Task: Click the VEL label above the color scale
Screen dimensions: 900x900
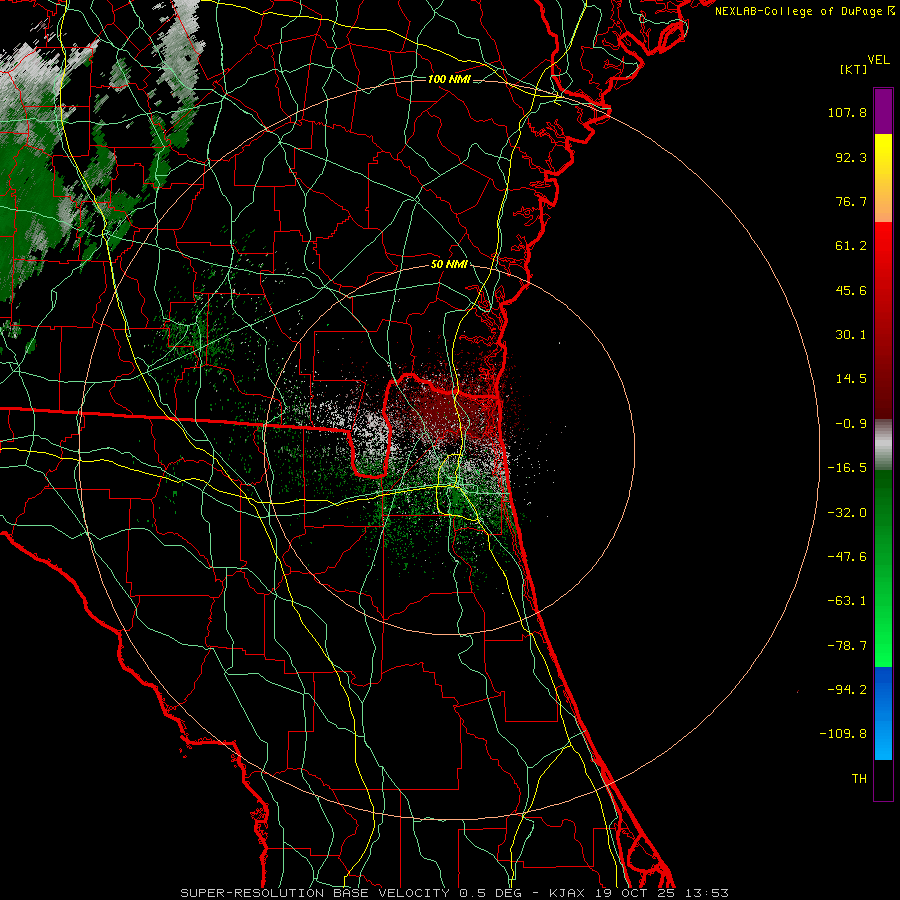Action: tap(878, 60)
